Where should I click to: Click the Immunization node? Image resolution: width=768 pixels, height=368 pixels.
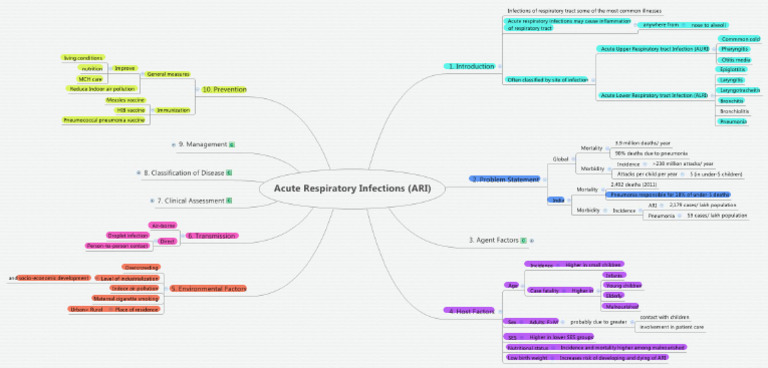(x=172, y=111)
